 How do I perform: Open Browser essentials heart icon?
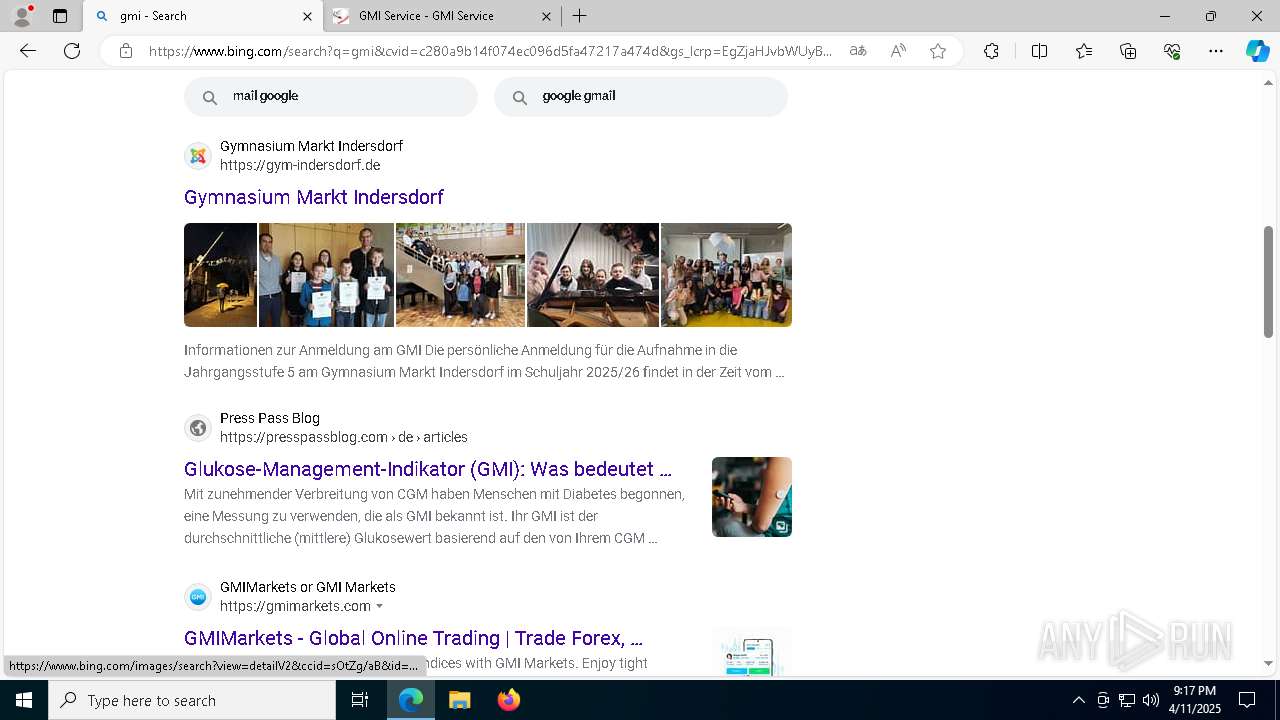(x=1172, y=51)
